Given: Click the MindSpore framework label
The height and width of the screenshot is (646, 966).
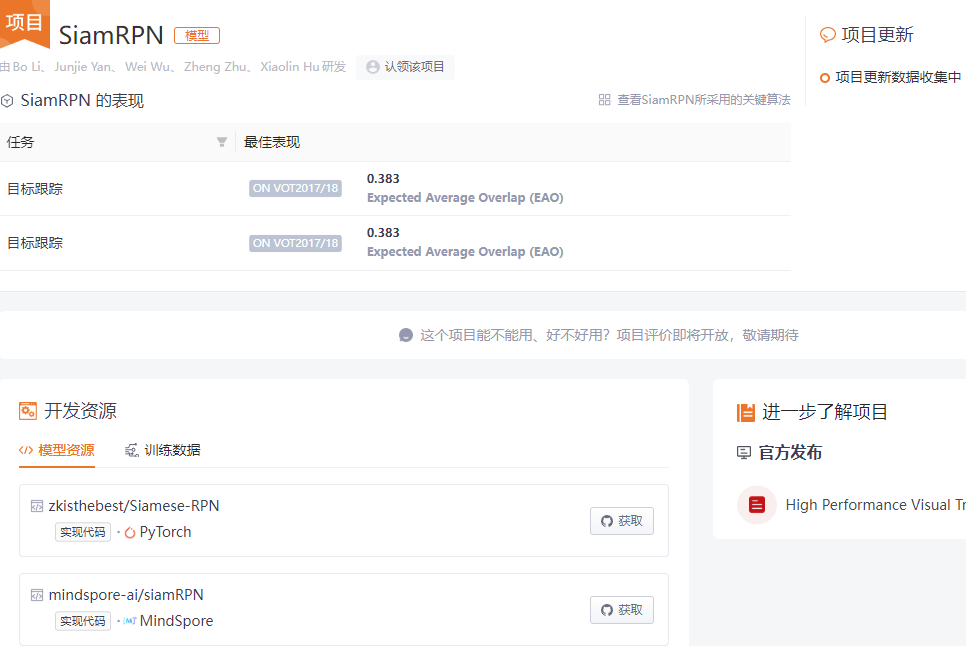Looking at the screenshot, I should coord(176,621).
